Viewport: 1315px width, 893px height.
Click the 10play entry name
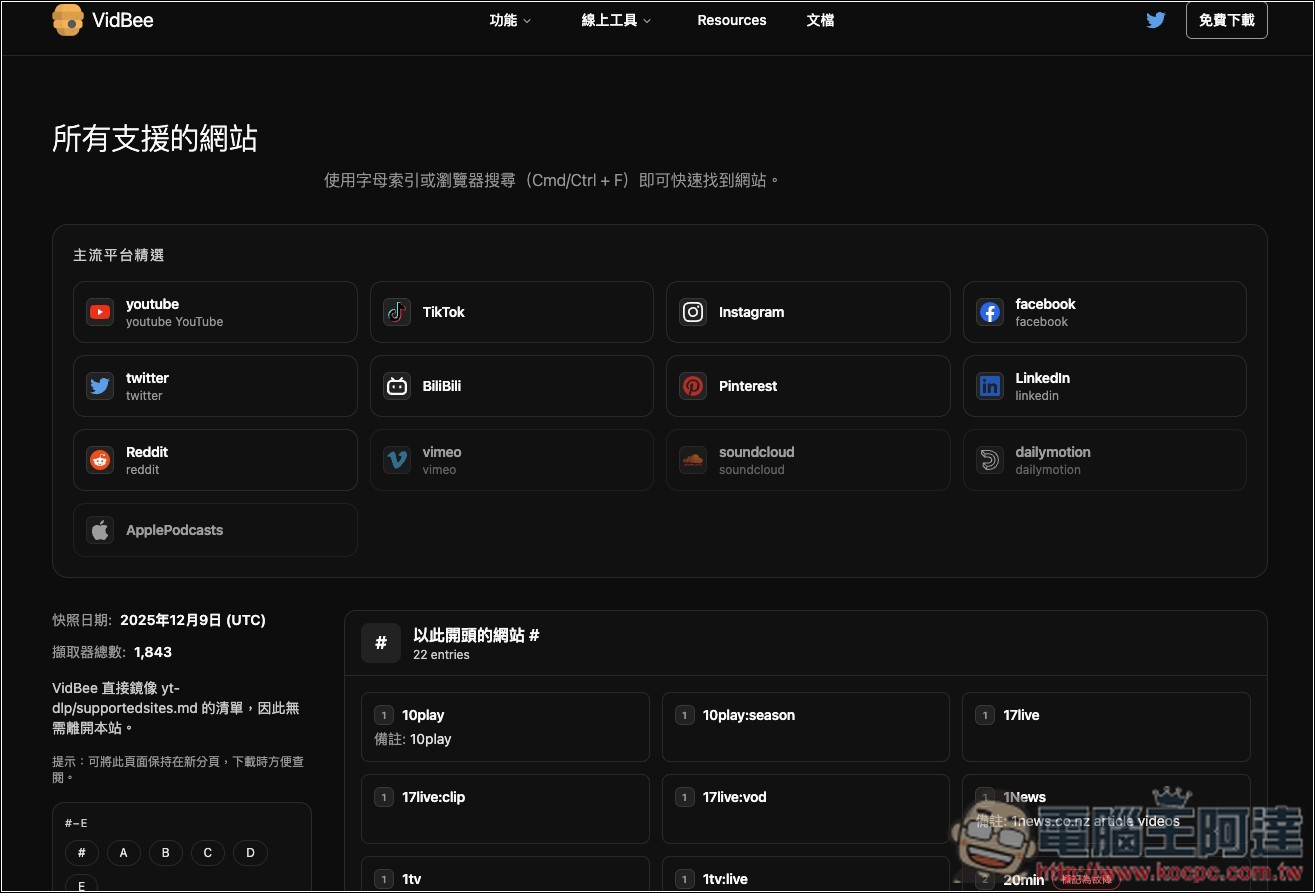[x=423, y=715]
